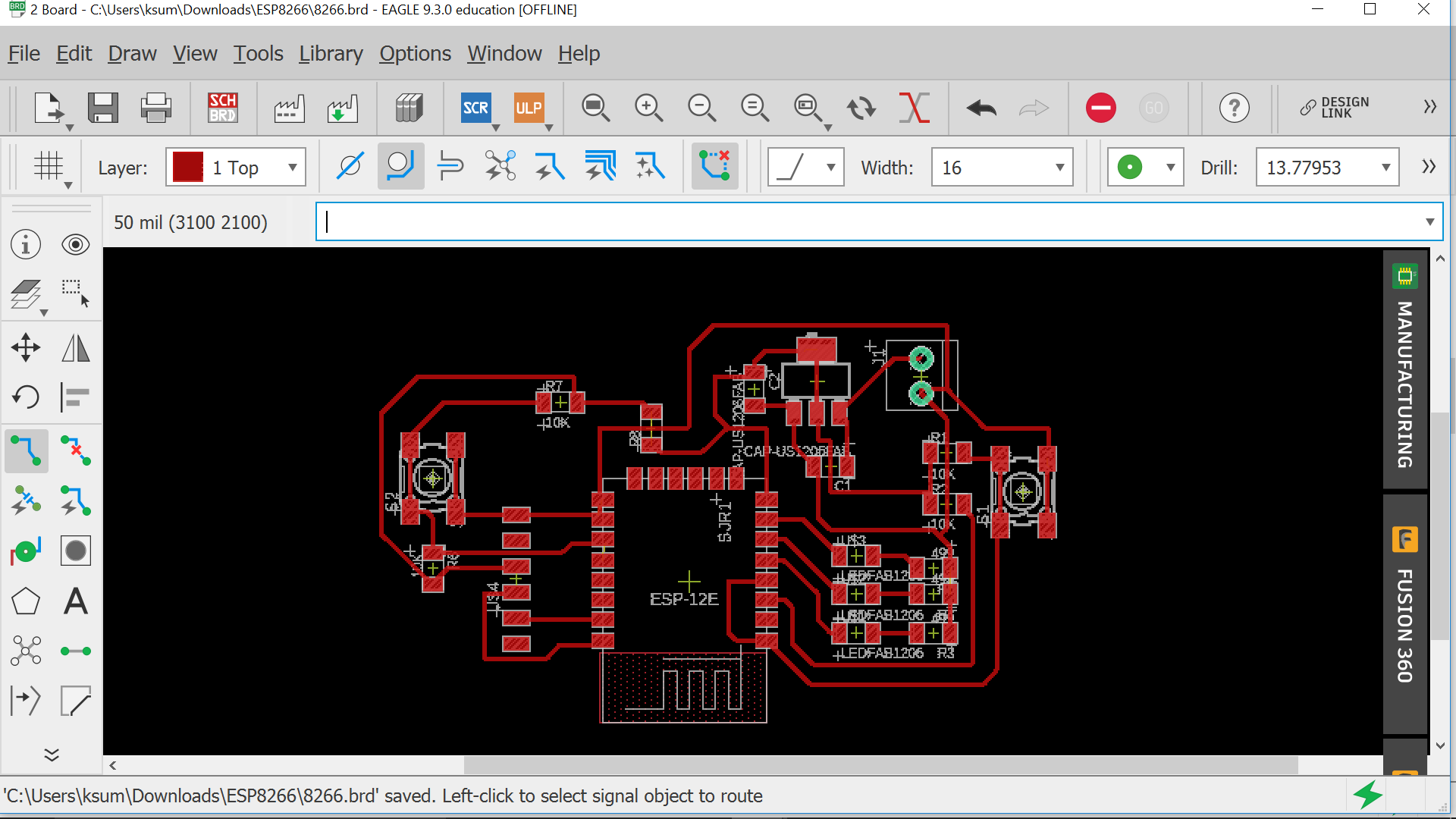Open the Grid settings icon

tap(49, 166)
